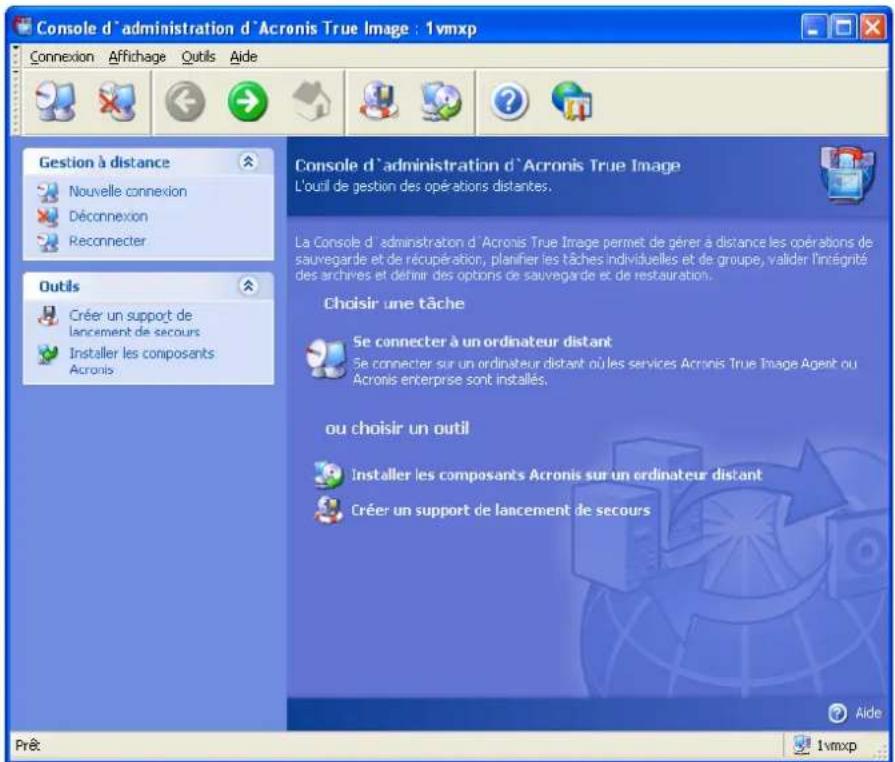
Task: Open the Connexion menu
Action: (x=62, y=57)
